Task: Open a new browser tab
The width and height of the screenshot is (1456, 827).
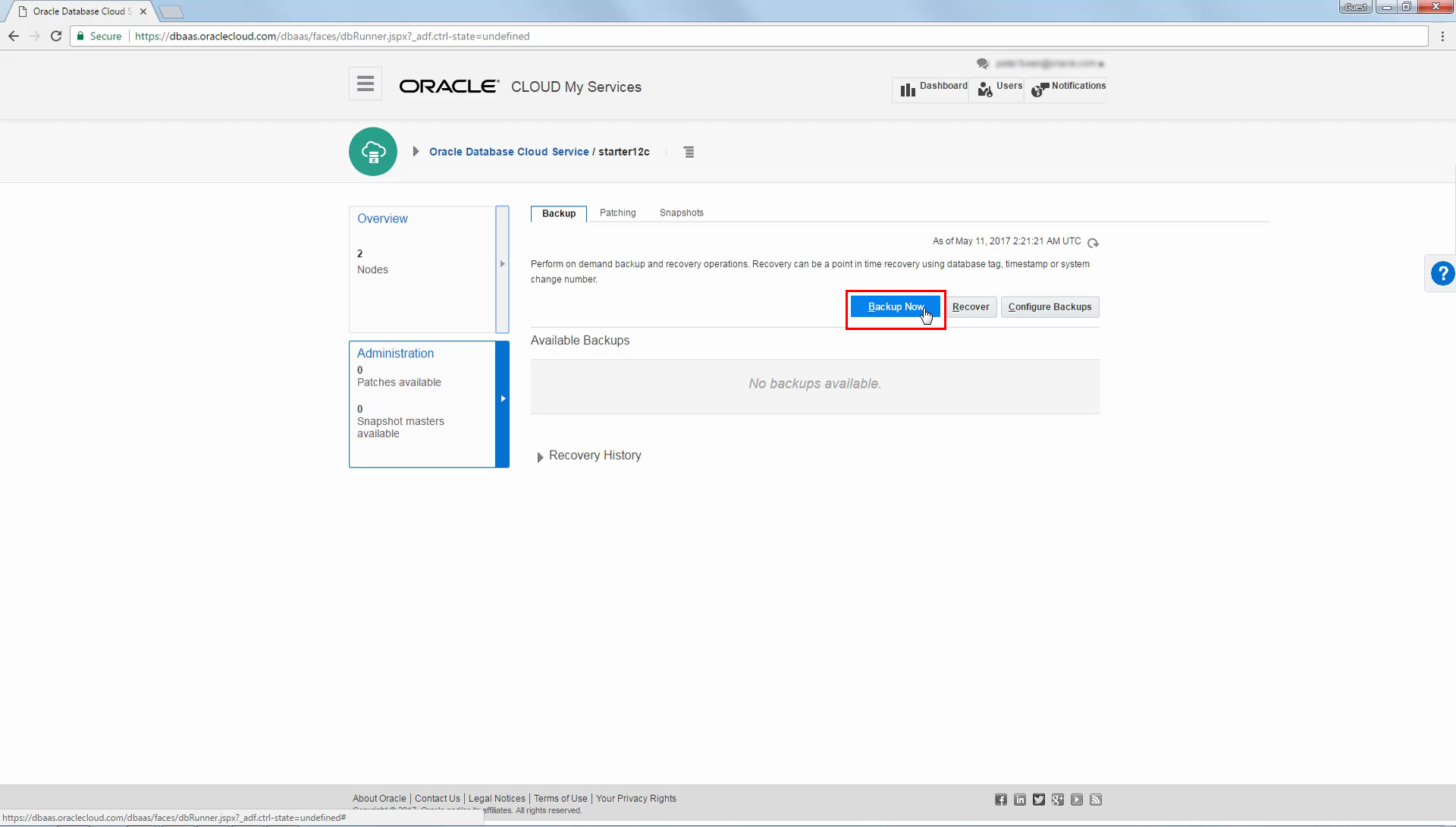Action: coord(171,11)
